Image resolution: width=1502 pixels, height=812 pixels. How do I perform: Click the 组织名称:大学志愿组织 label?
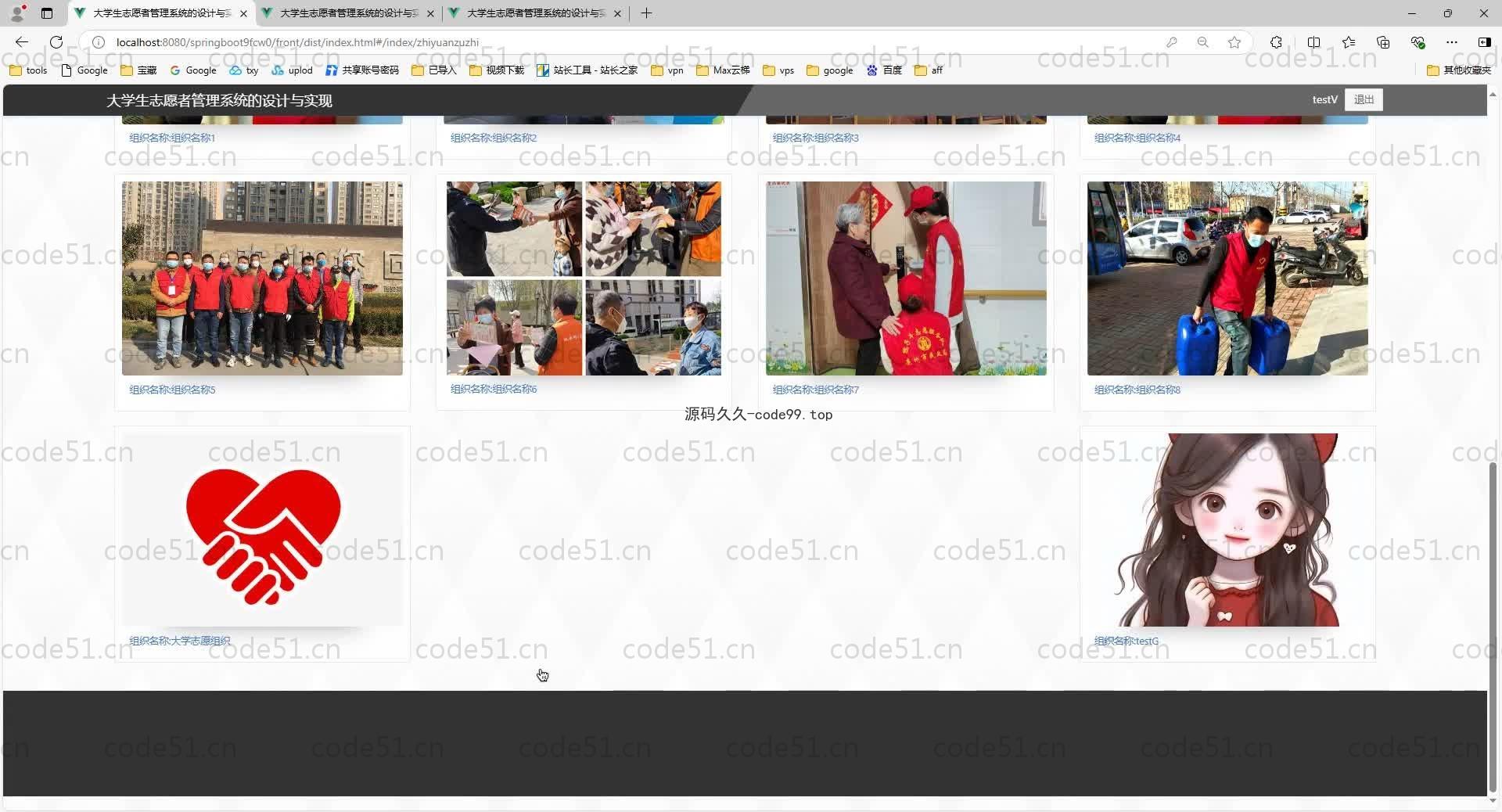[x=180, y=641]
